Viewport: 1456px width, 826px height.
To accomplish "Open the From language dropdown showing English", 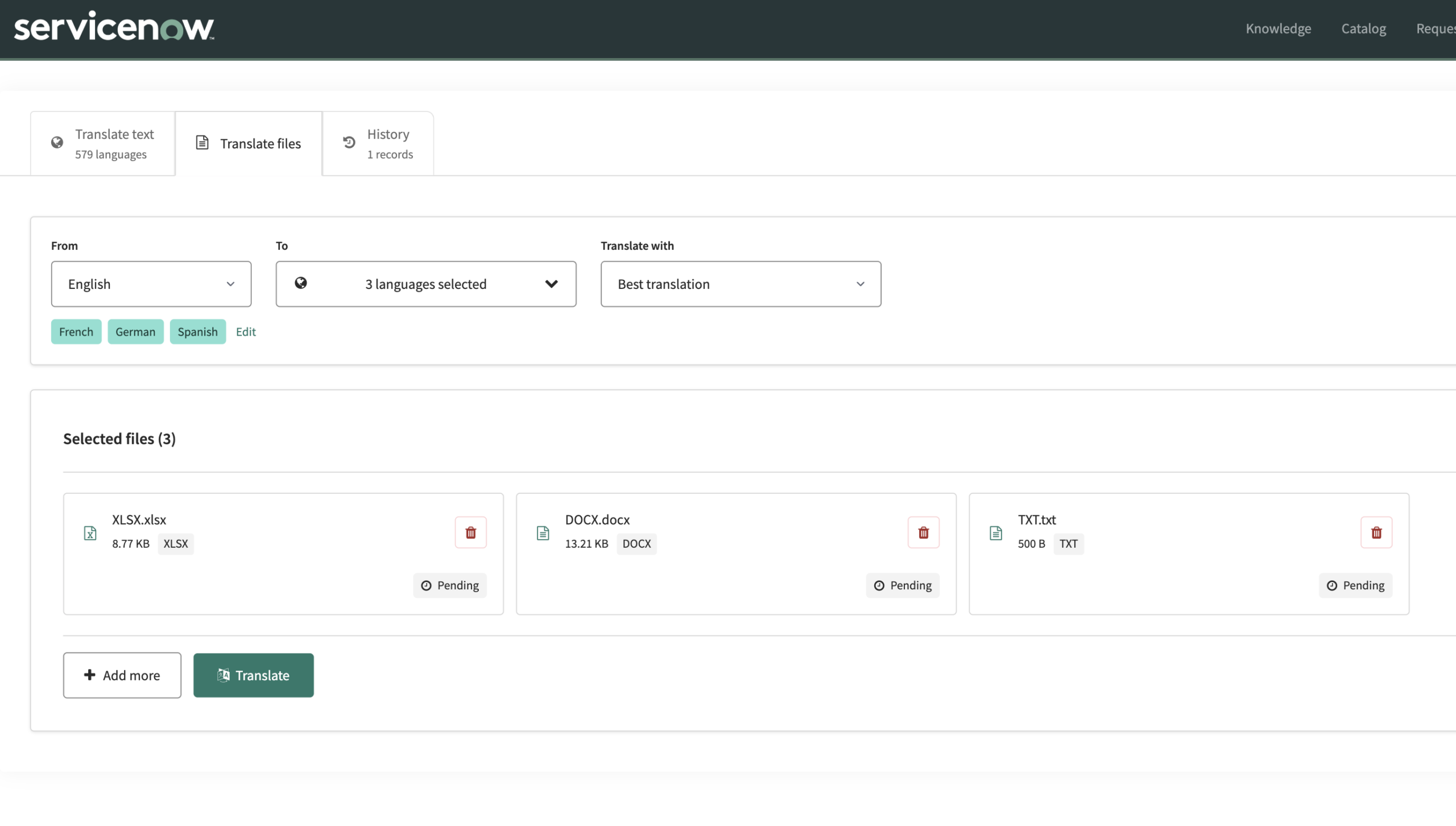I will click(x=151, y=284).
